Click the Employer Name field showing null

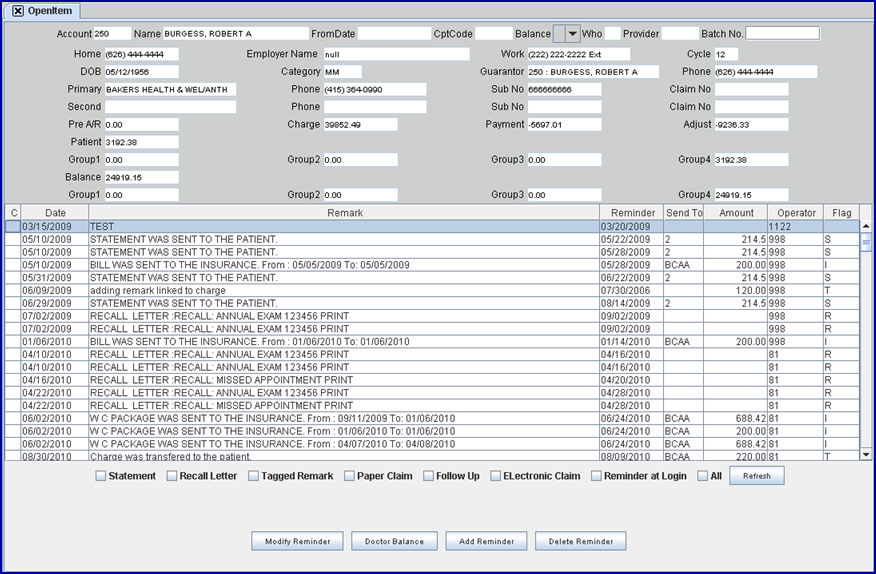coord(397,54)
